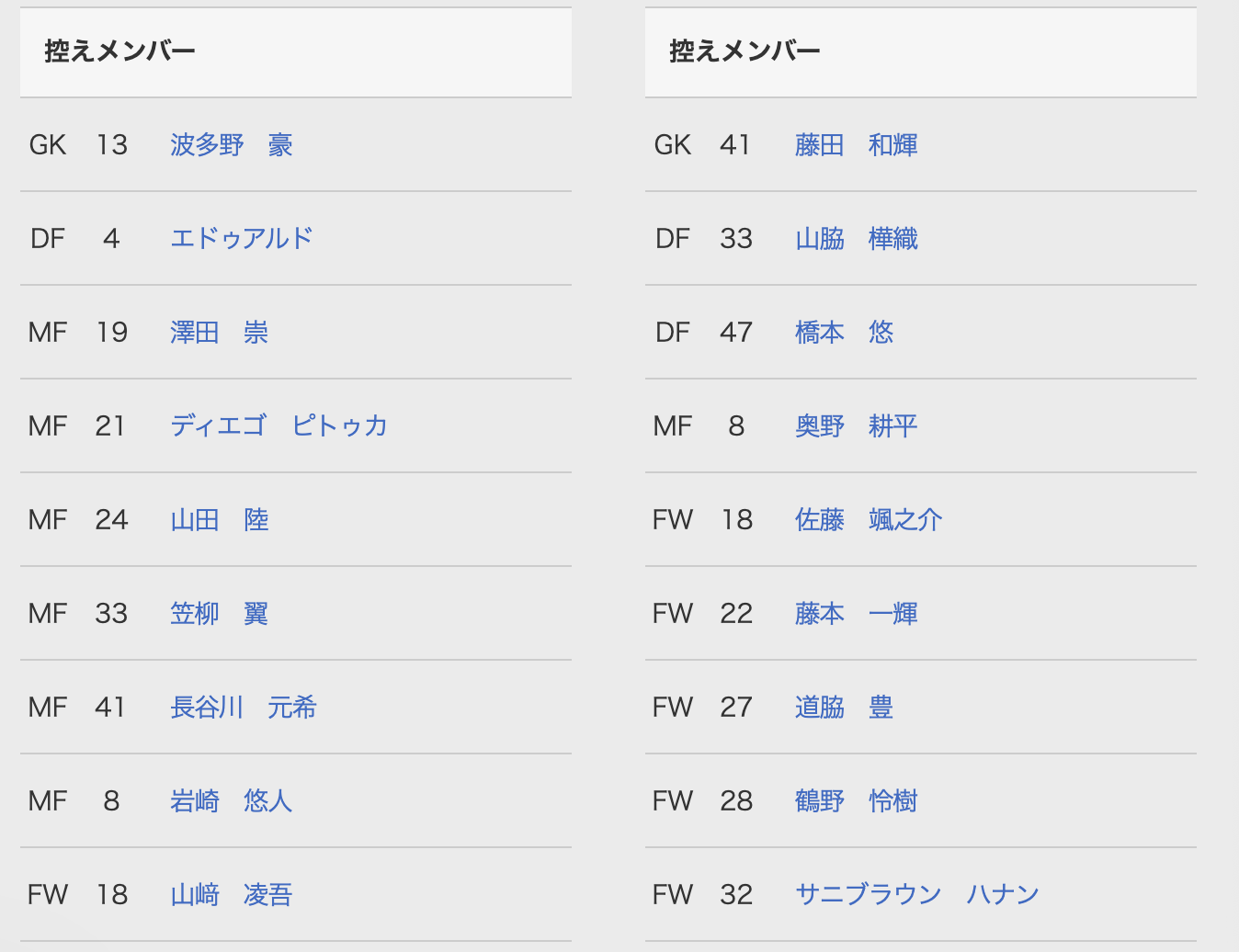Open 山脇 樺織 player profile

coord(856,239)
